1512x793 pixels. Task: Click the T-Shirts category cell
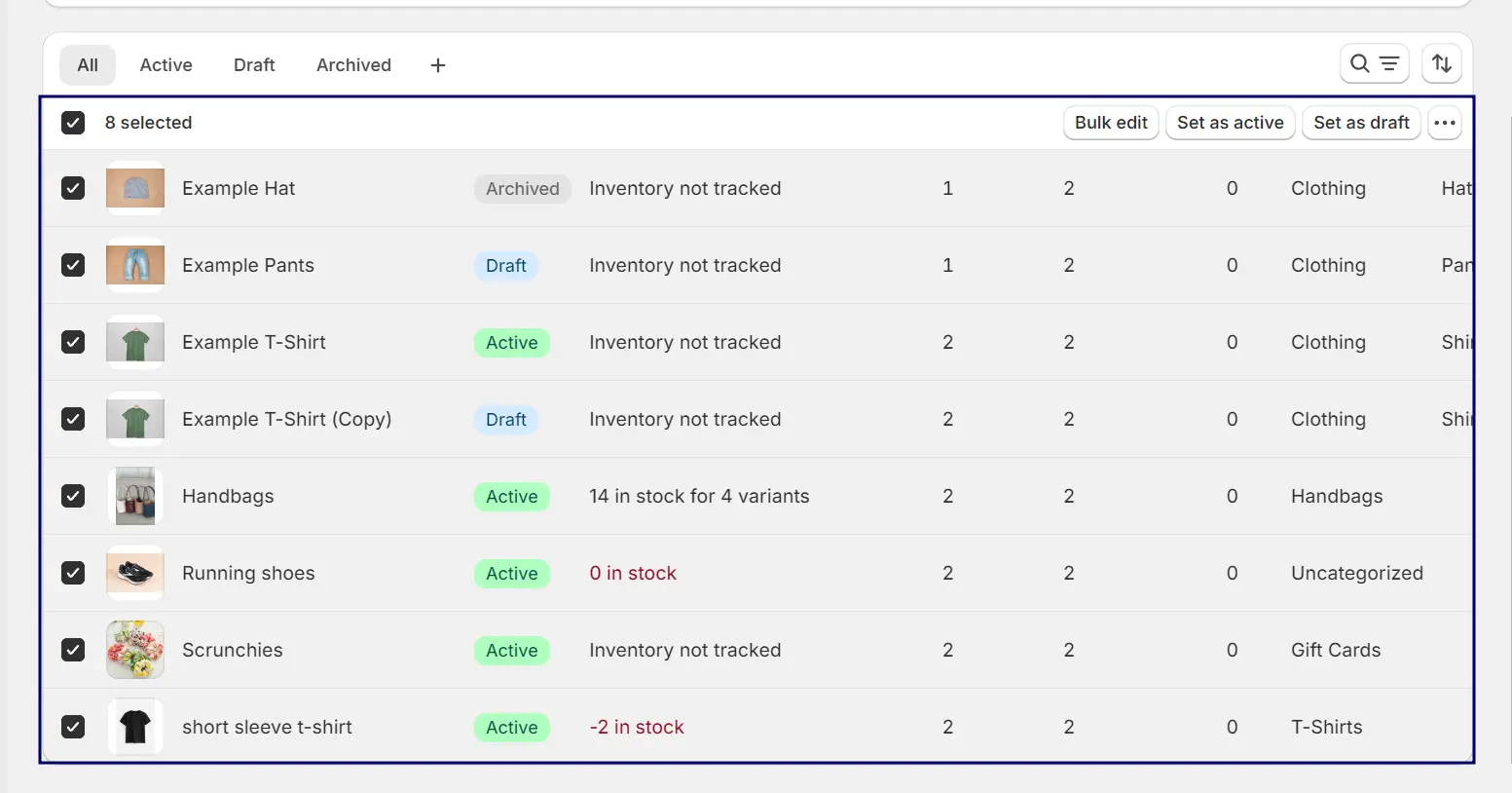[1327, 727]
